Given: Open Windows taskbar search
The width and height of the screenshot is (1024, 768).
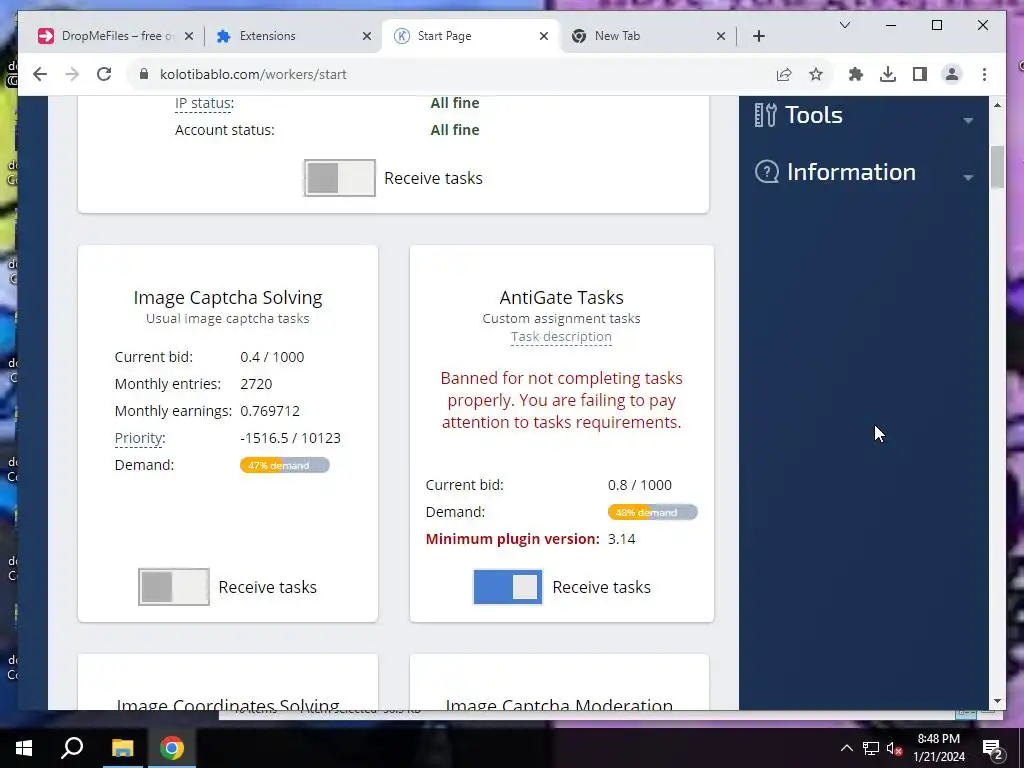Looking at the screenshot, I should [72, 748].
